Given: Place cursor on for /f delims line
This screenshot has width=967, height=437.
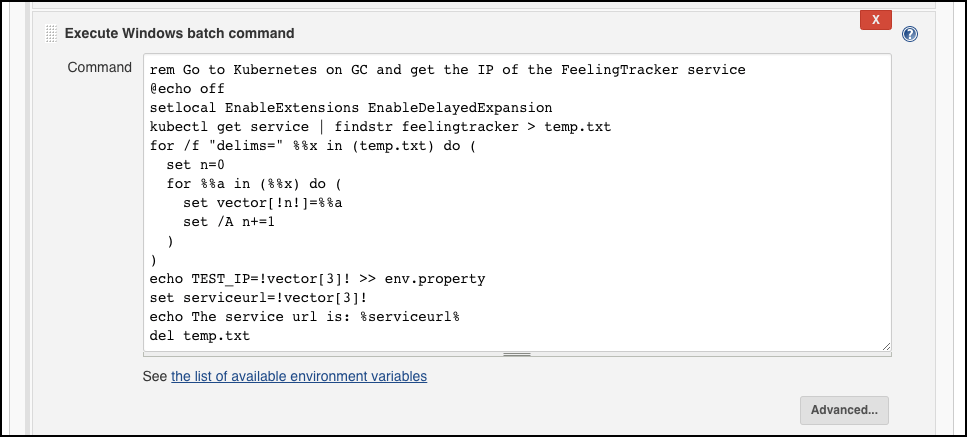Looking at the screenshot, I should [x=313, y=147].
